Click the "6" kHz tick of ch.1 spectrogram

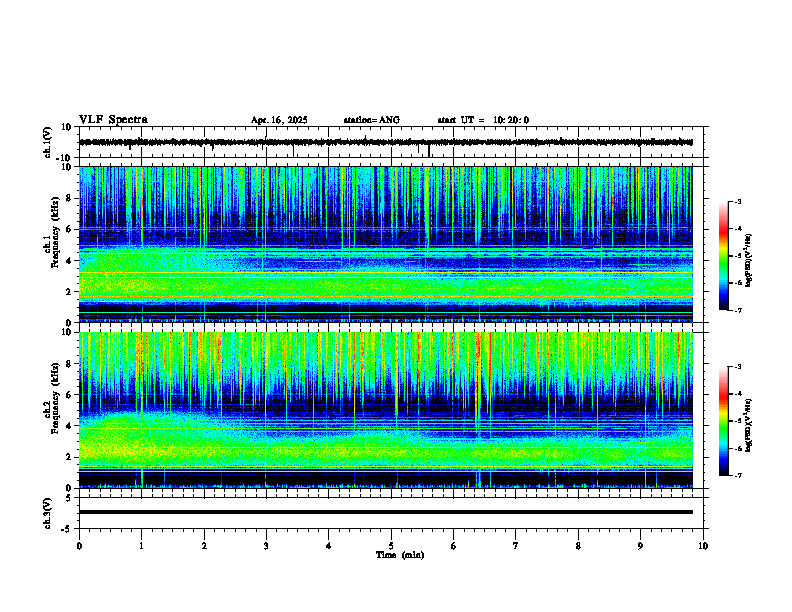pyautogui.click(x=70, y=229)
